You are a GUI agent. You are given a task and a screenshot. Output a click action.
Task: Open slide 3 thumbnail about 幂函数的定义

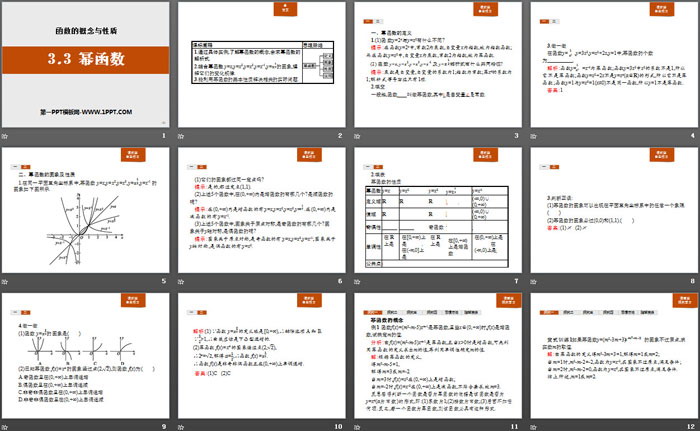[x=438, y=64]
